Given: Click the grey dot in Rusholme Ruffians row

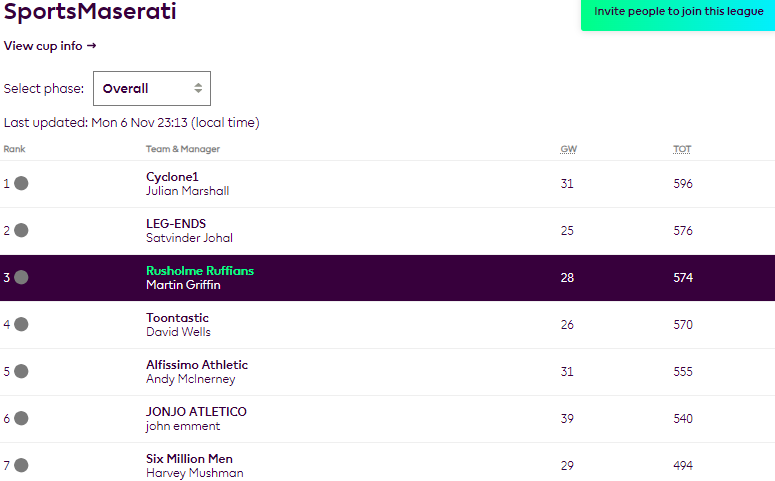Looking at the screenshot, I should tap(21, 277).
